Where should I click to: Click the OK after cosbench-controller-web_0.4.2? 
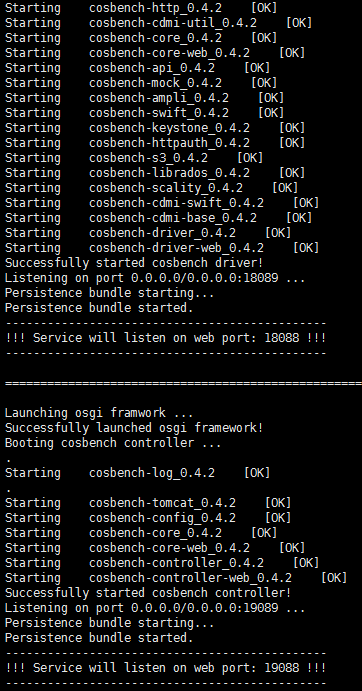[x=334, y=578]
